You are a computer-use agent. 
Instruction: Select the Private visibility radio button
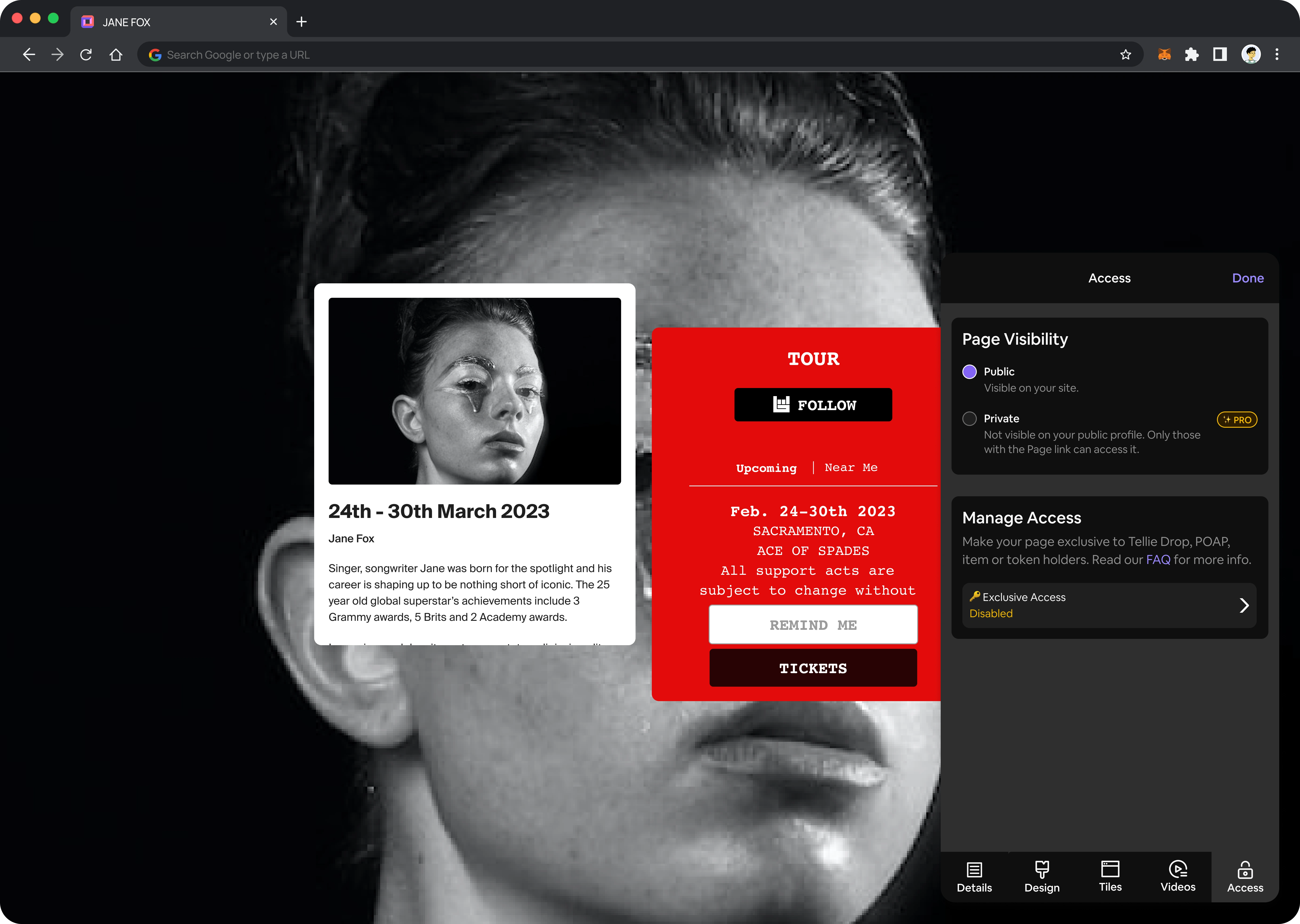pyautogui.click(x=969, y=419)
